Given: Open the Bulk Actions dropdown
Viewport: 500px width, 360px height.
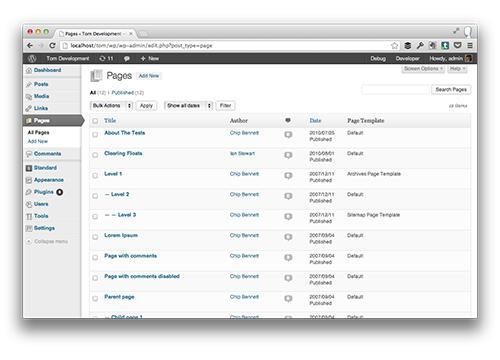Looking at the screenshot, I should [x=112, y=106].
